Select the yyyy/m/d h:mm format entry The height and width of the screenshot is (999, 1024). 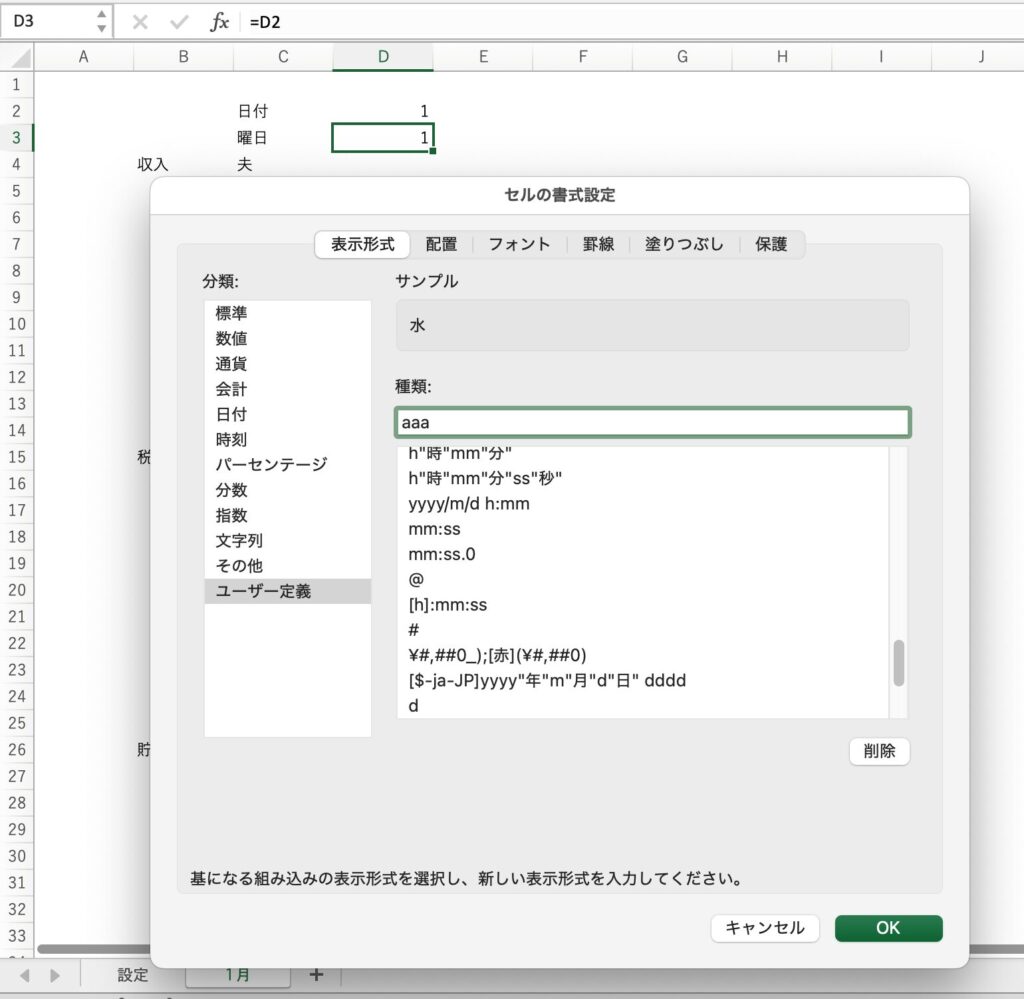(x=469, y=504)
